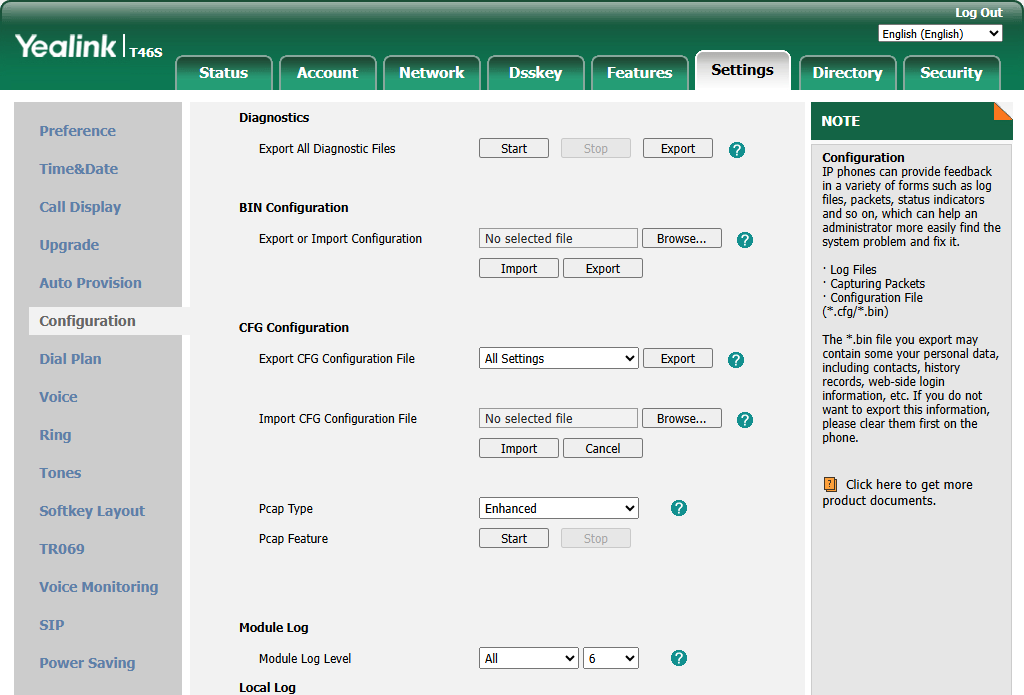Click the Import CFG file path field
The image size is (1024, 695).
[558, 418]
